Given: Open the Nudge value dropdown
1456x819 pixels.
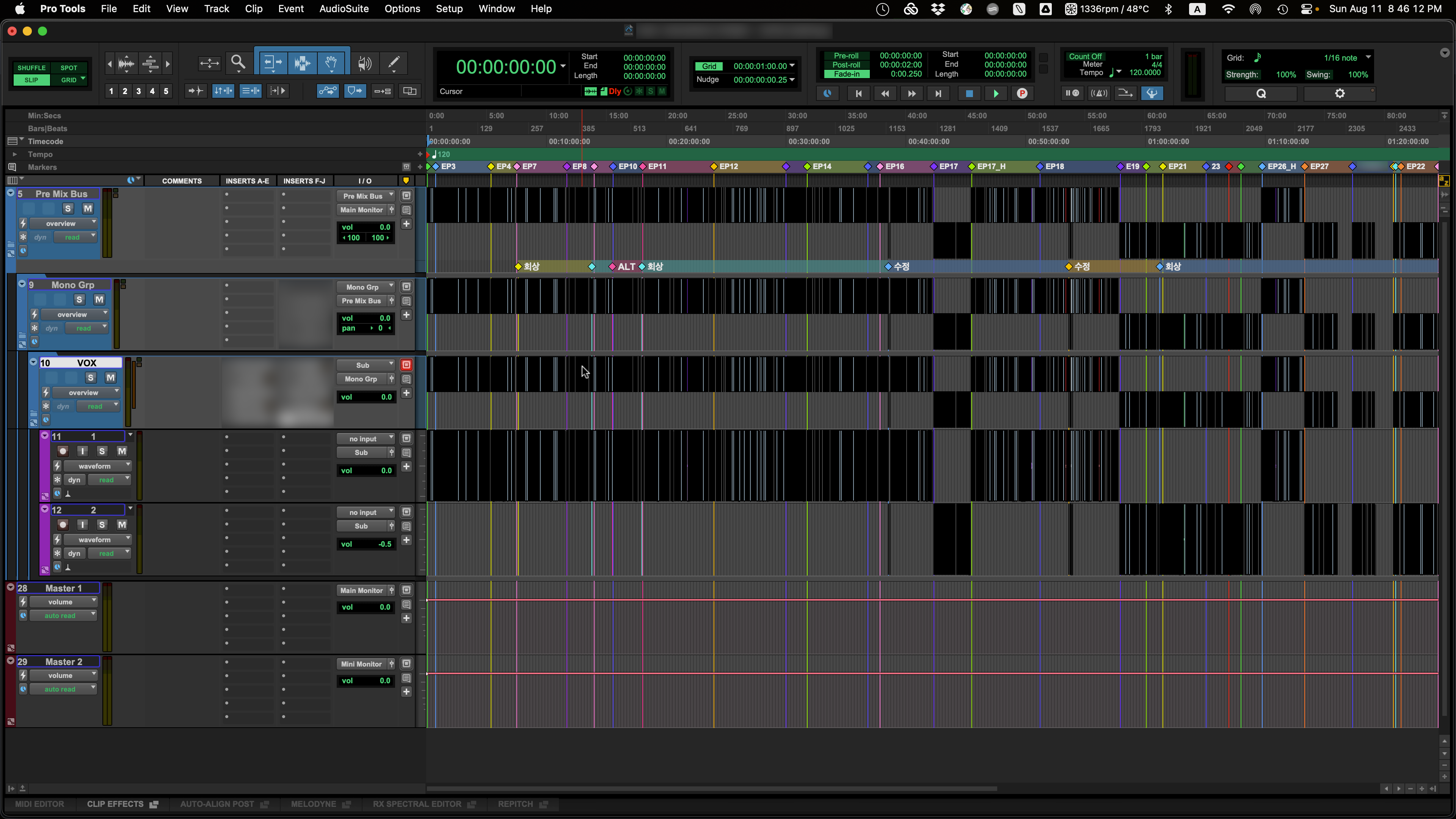Looking at the screenshot, I should point(792,80).
